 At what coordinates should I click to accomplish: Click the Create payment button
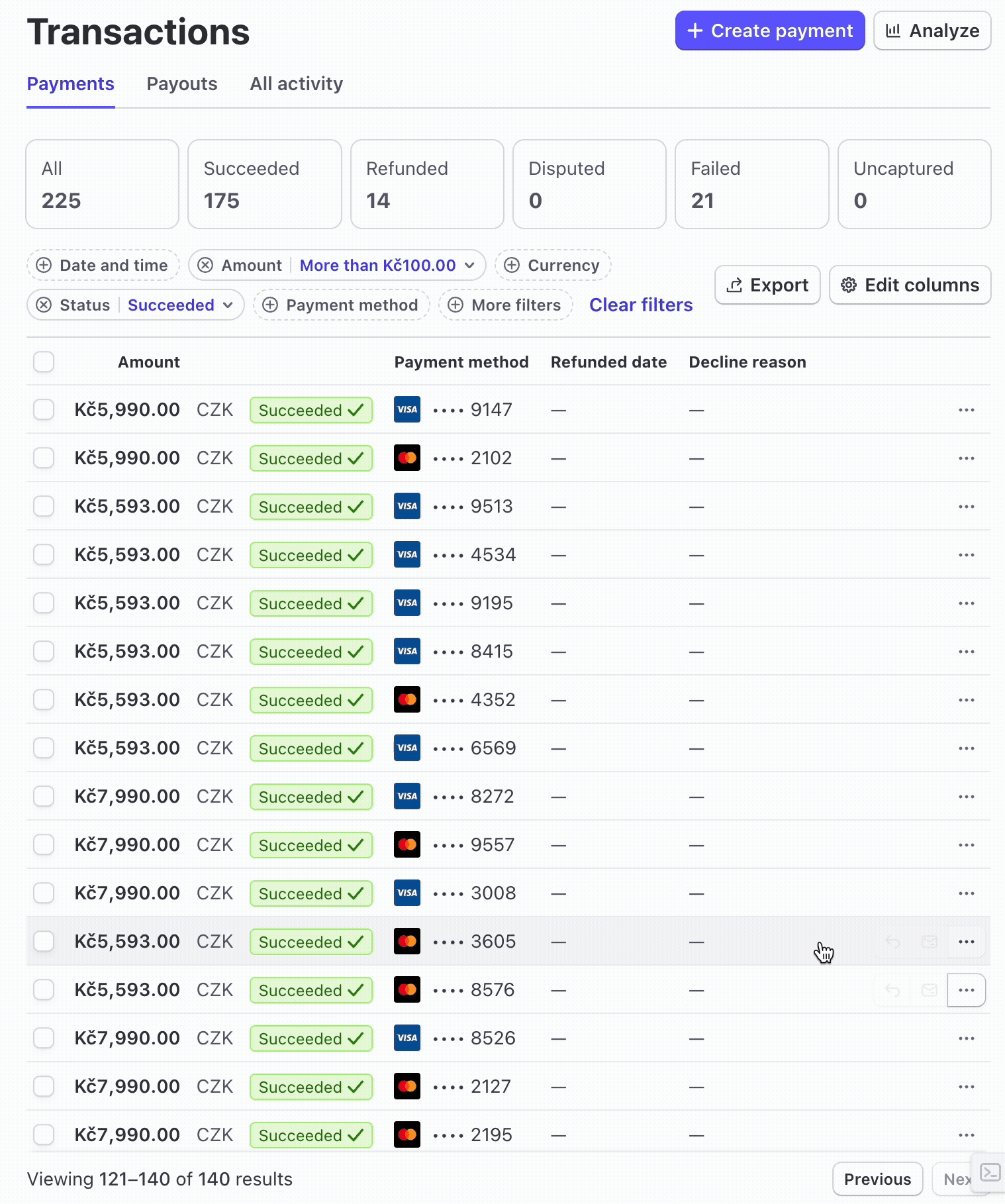770,30
